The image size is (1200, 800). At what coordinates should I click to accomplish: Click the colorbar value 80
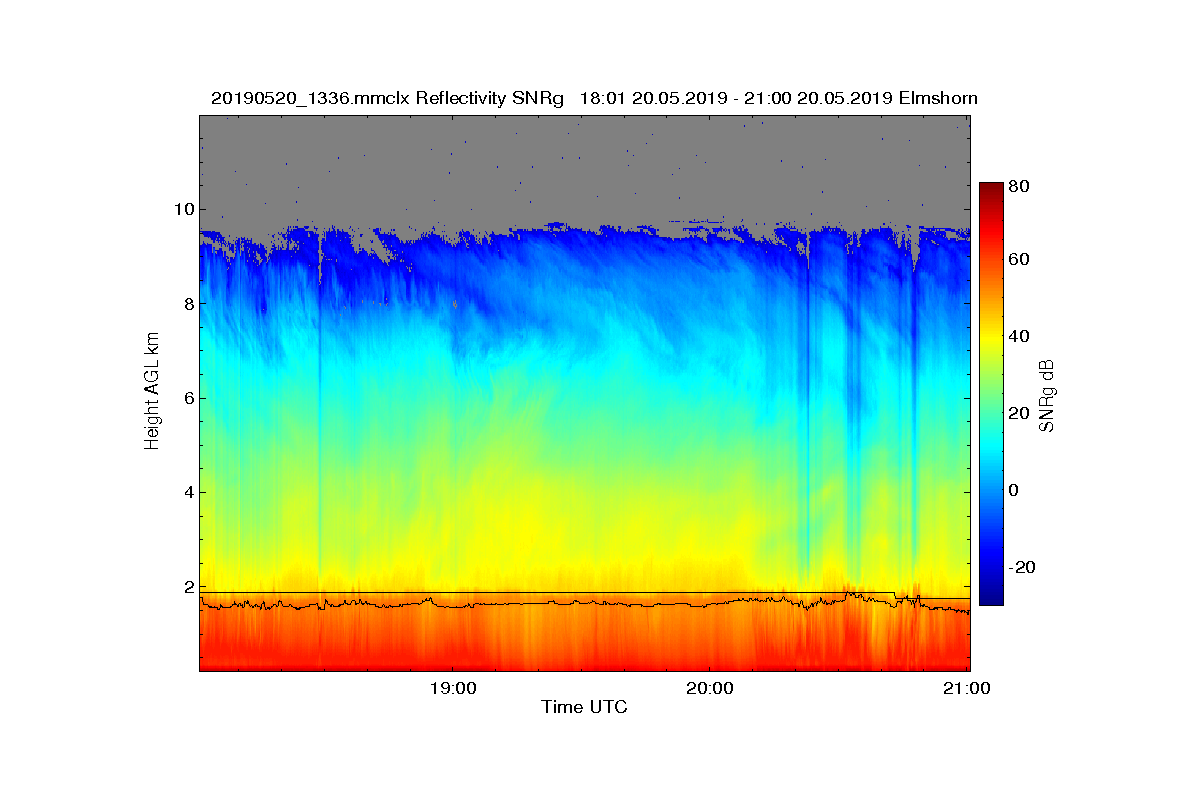pyautogui.click(x=1020, y=185)
